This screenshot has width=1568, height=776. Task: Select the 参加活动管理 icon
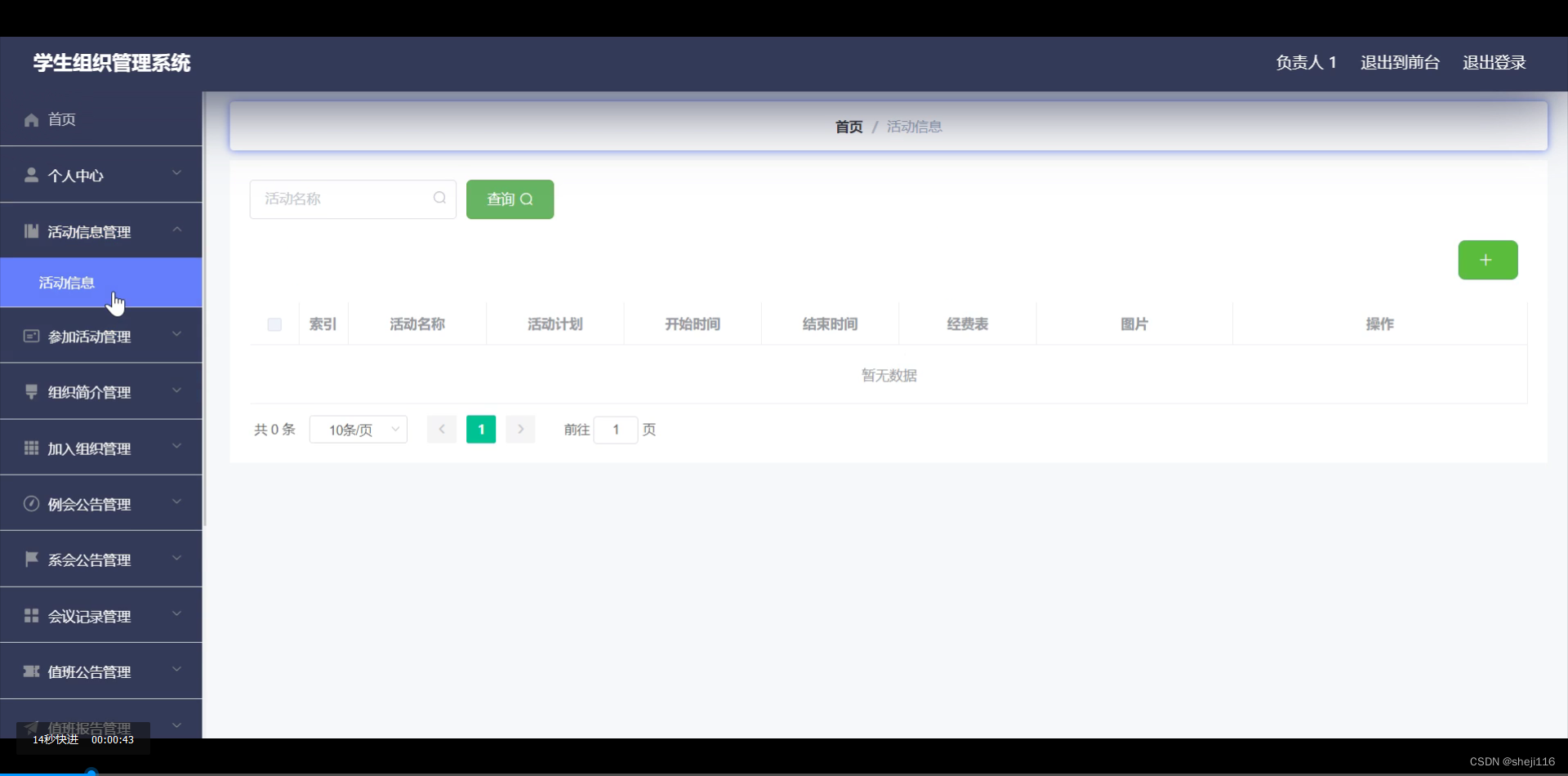(30, 336)
